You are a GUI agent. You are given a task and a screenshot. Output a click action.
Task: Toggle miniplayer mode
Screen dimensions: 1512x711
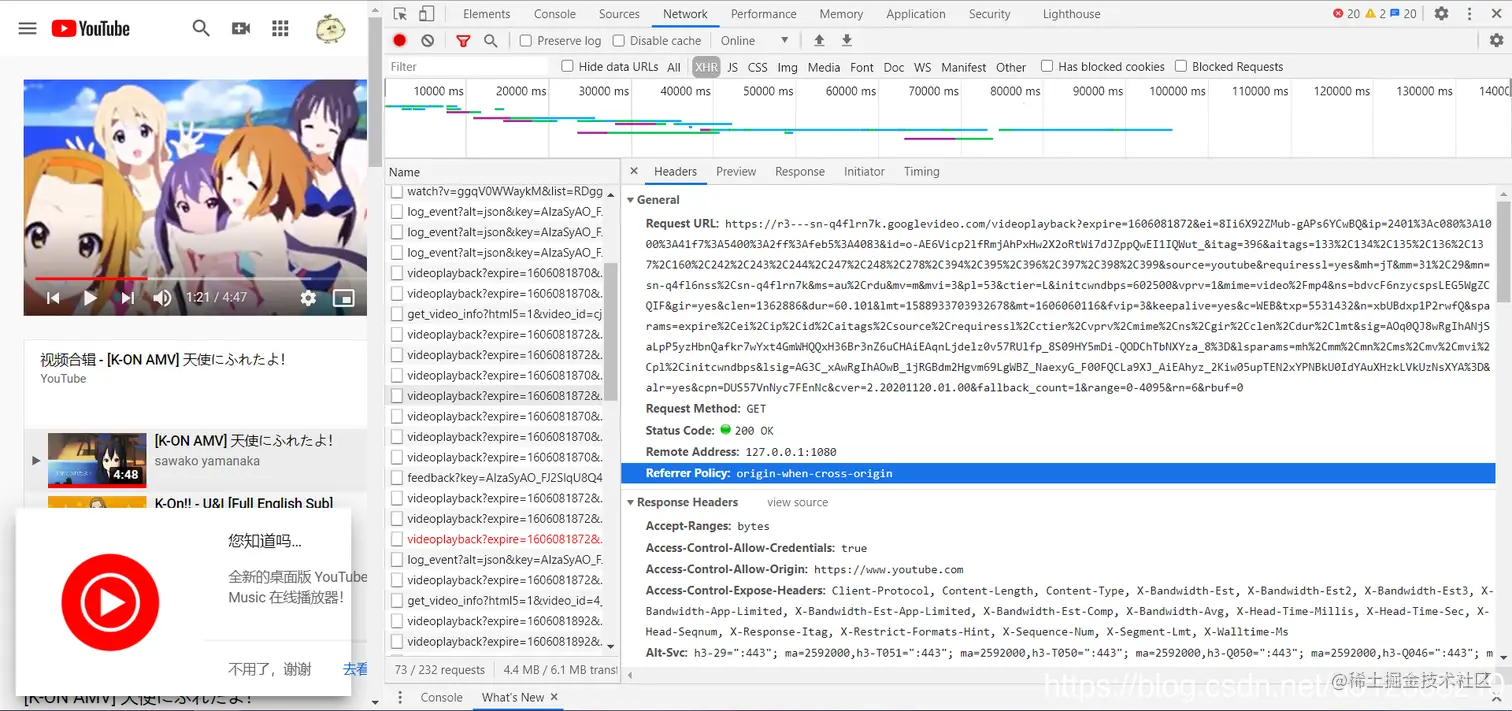click(343, 298)
